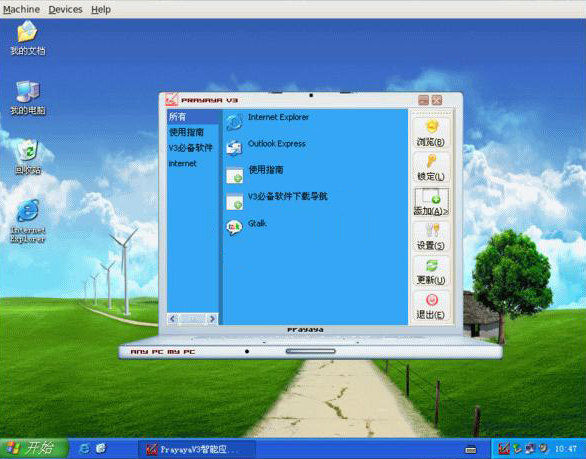Click the Gtalk speech bubble icon
Viewport: 586px width, 459px height.
(x=234, y=227)
